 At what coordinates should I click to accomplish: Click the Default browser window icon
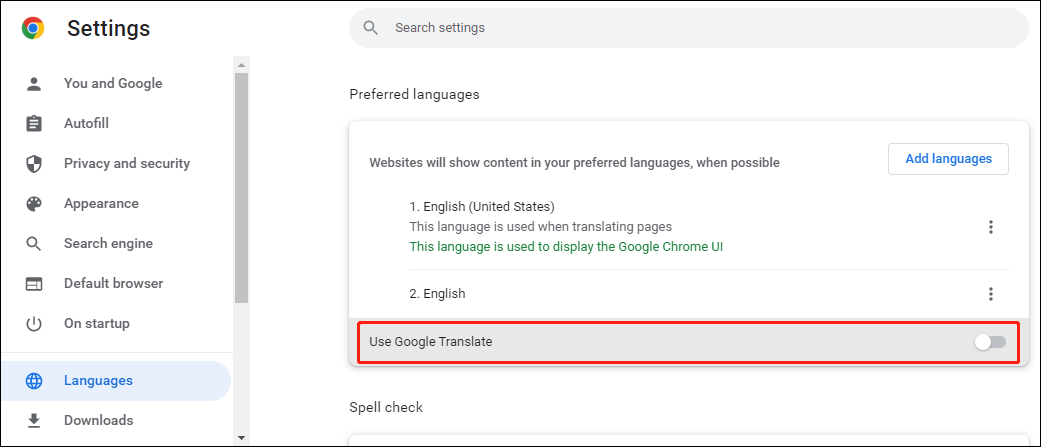click(x=34, y=284)
